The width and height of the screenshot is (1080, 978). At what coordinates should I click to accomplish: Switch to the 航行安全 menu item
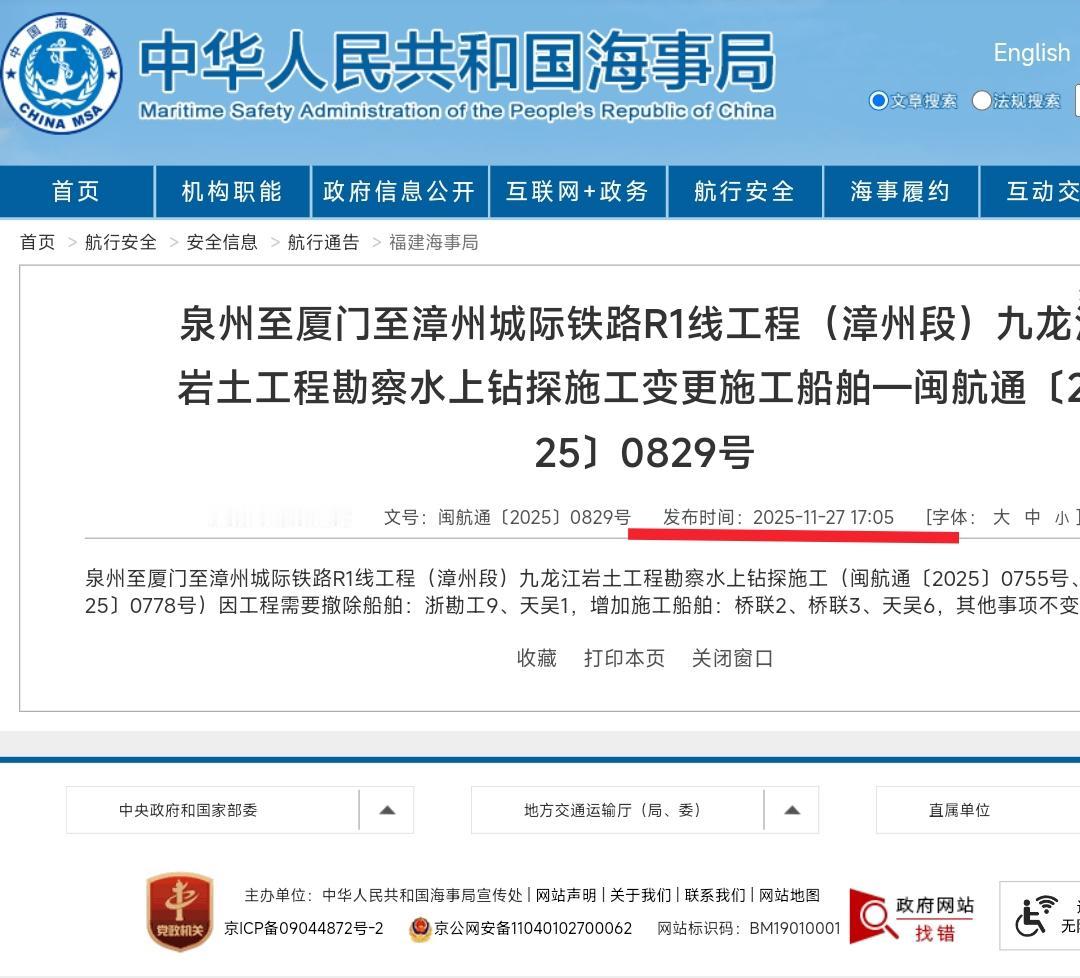pyautogui.click(x=744, y=191)
